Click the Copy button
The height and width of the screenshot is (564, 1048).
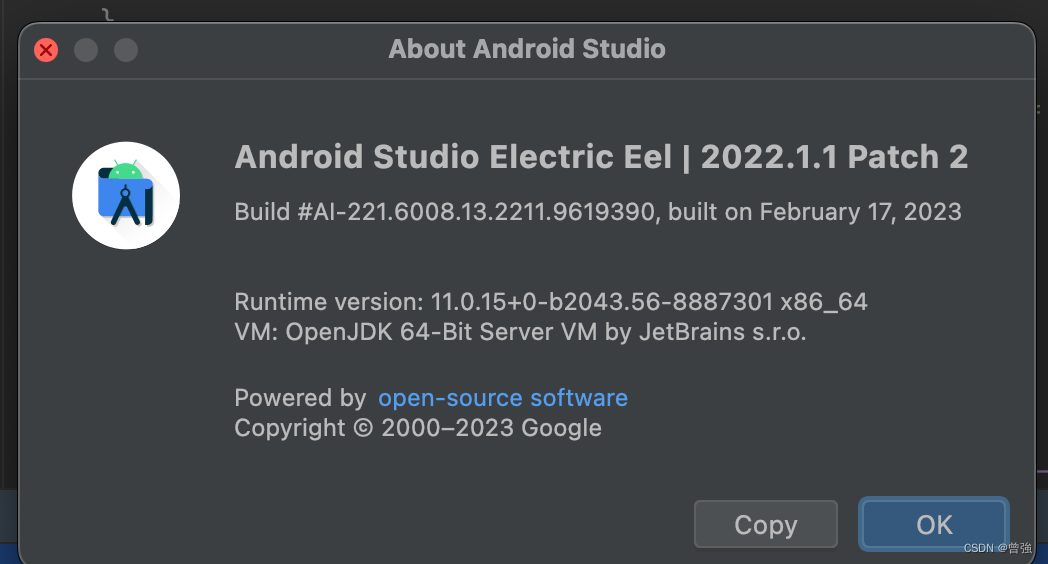point(765,524)
